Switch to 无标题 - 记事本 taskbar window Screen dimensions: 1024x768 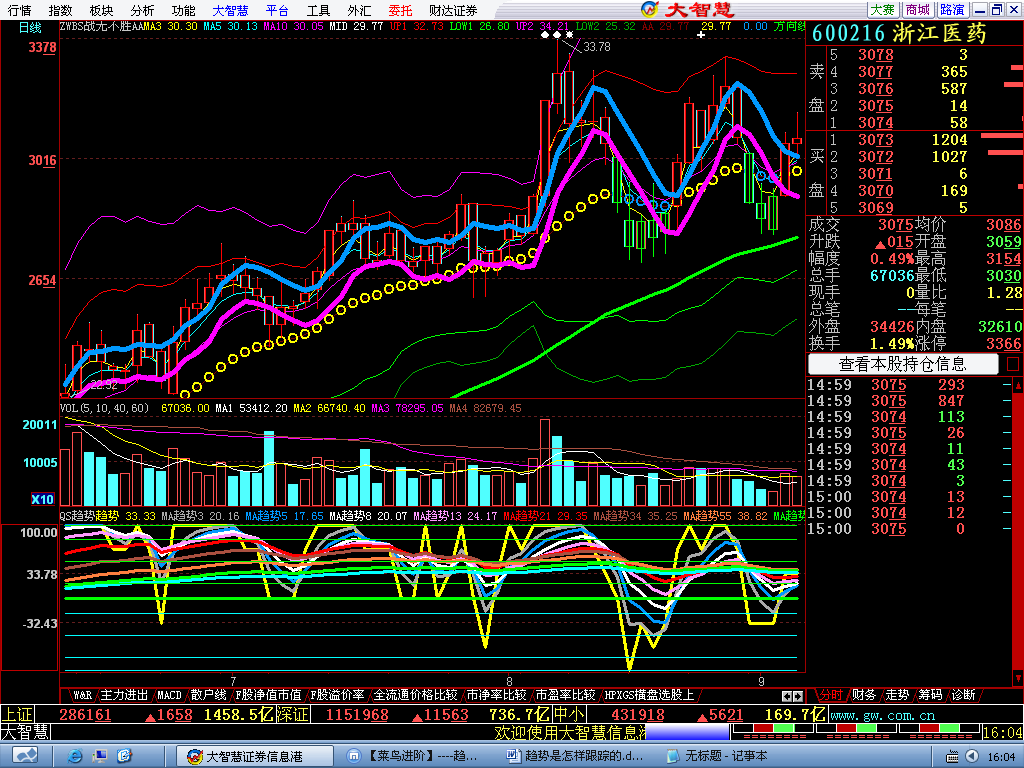pyautogui.click(x=717, y=756)
